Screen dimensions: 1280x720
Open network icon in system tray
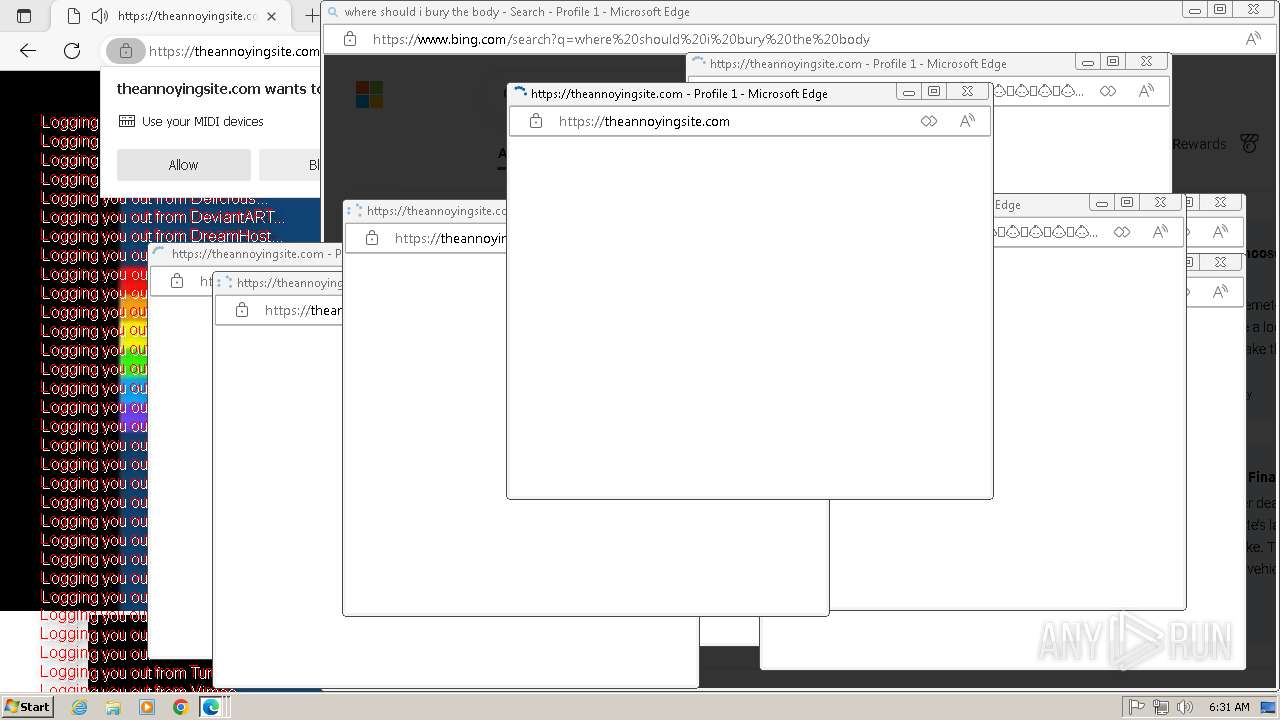tap(1160, 707)
